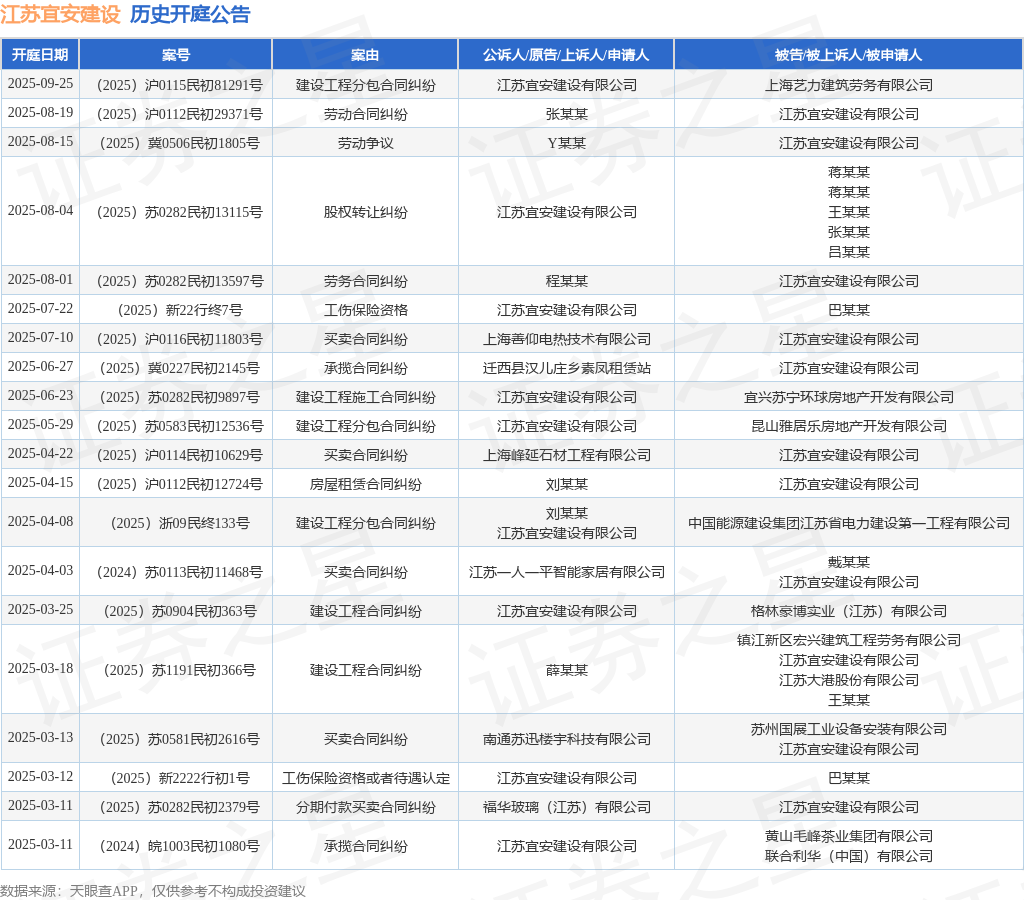Image resolution: width=1024 pixels, height=900 pixels.
Task: Click the 劳动争议 cause cell
Action: point(366,143)
